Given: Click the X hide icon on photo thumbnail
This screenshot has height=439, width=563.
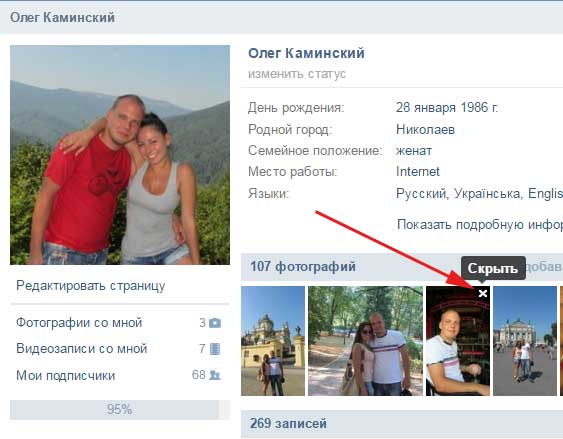Looking at the screenshot, I should click(x=483, y=294).
